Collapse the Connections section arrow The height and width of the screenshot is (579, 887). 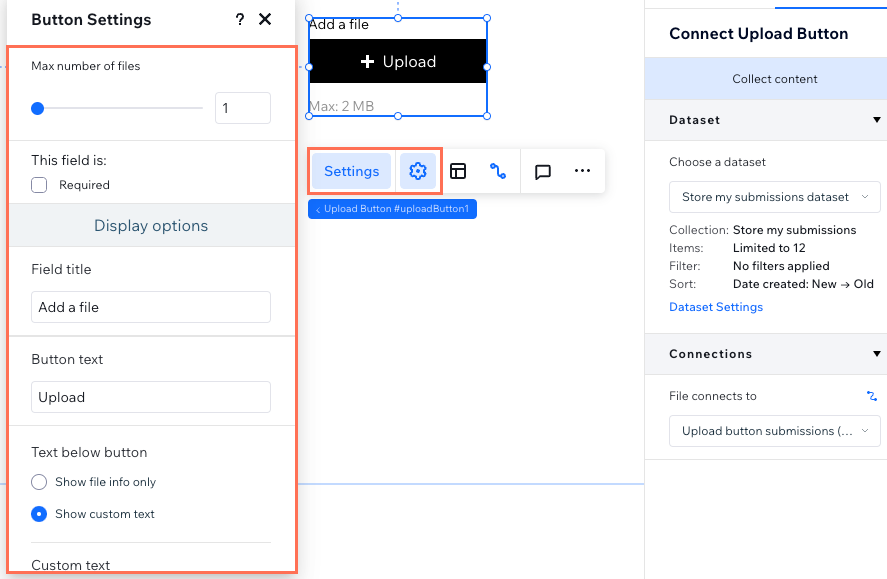pos(876,354)
